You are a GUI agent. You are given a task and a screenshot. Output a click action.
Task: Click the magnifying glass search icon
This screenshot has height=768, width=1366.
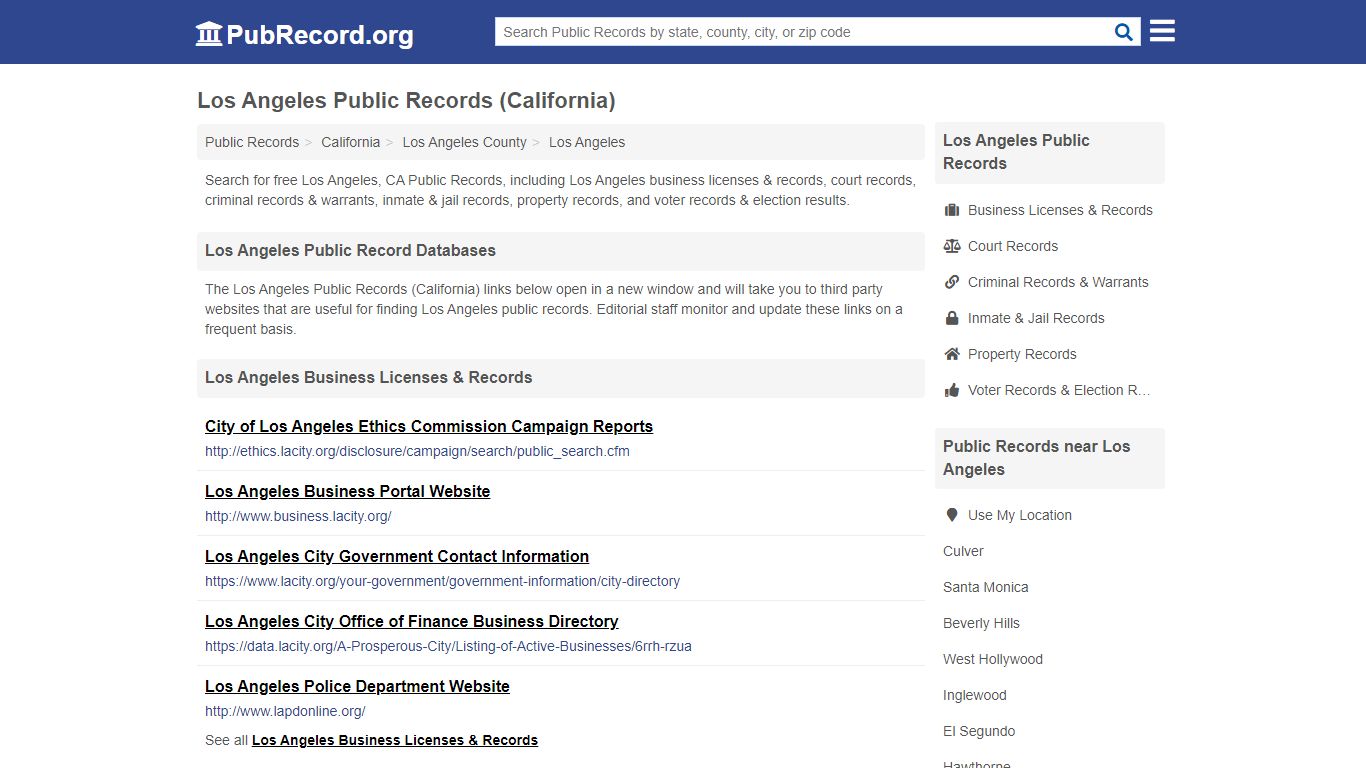1124,32
